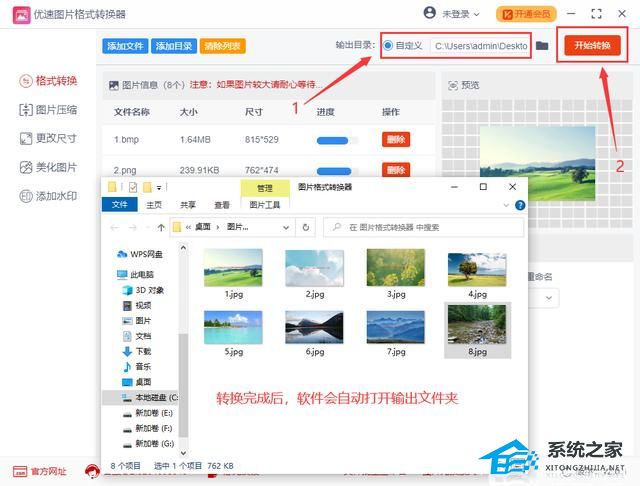Open the 主页 ribbon tab
The image size is (640, 486).
(154, 205)
